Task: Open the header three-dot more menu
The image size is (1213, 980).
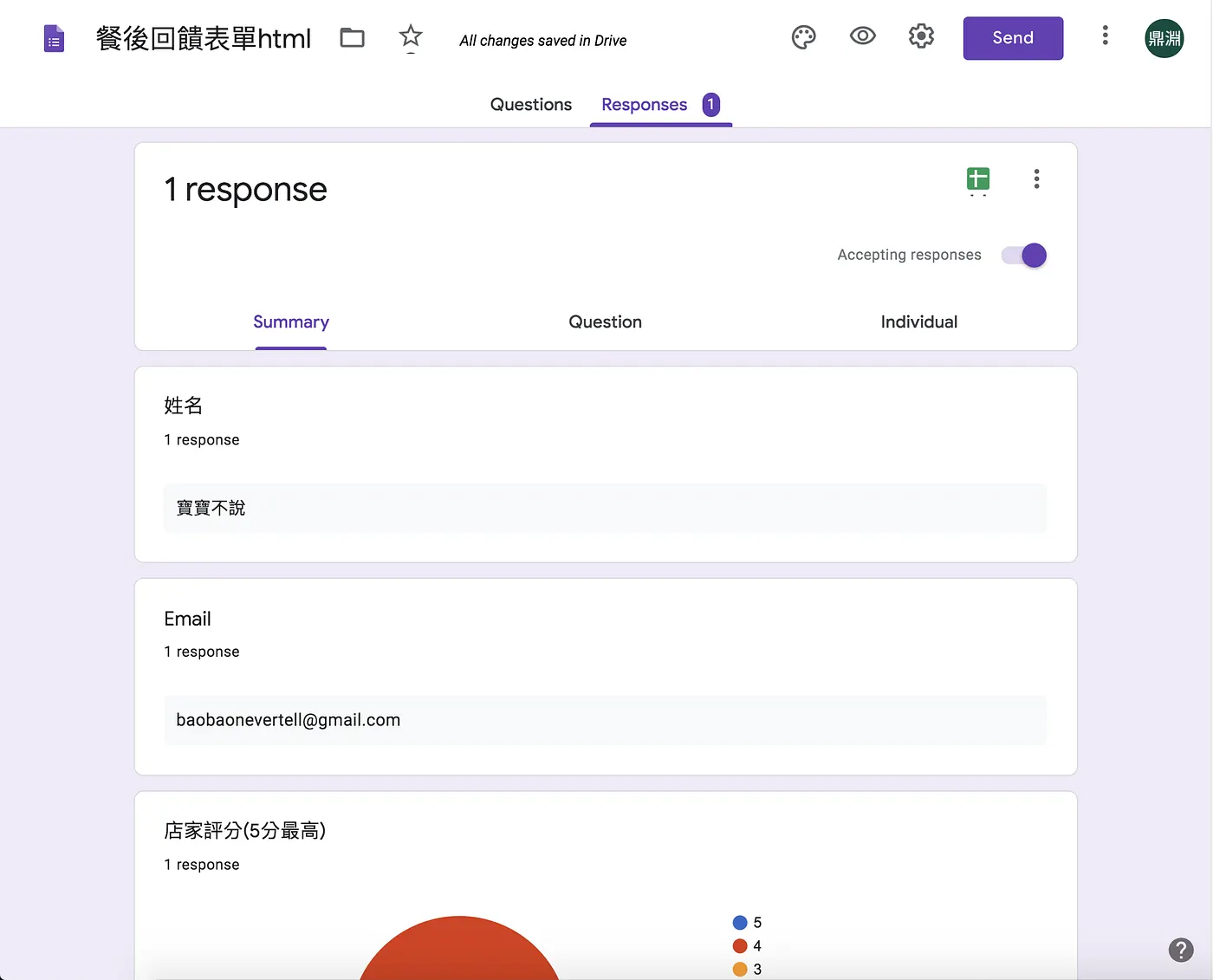Action: point(1105,35)
